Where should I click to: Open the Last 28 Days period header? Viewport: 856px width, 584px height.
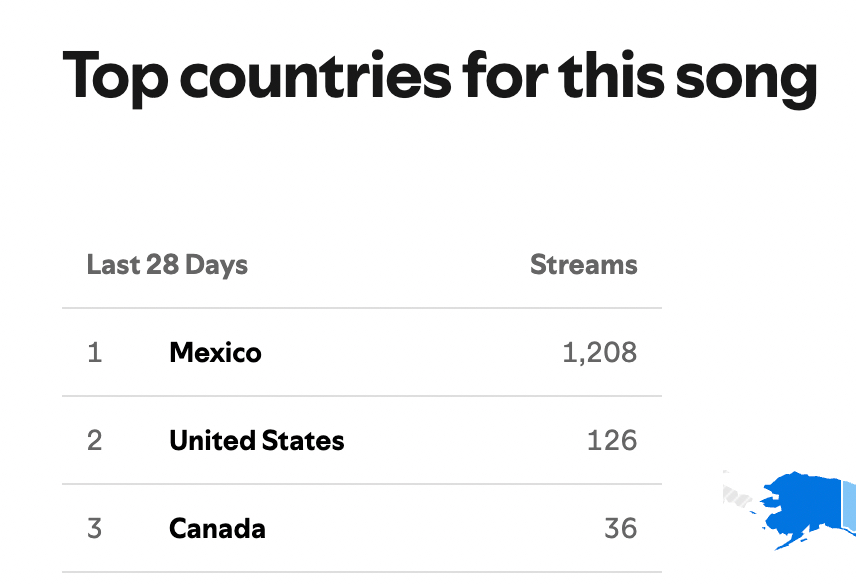pyautogui.click(x=167, y=265)
